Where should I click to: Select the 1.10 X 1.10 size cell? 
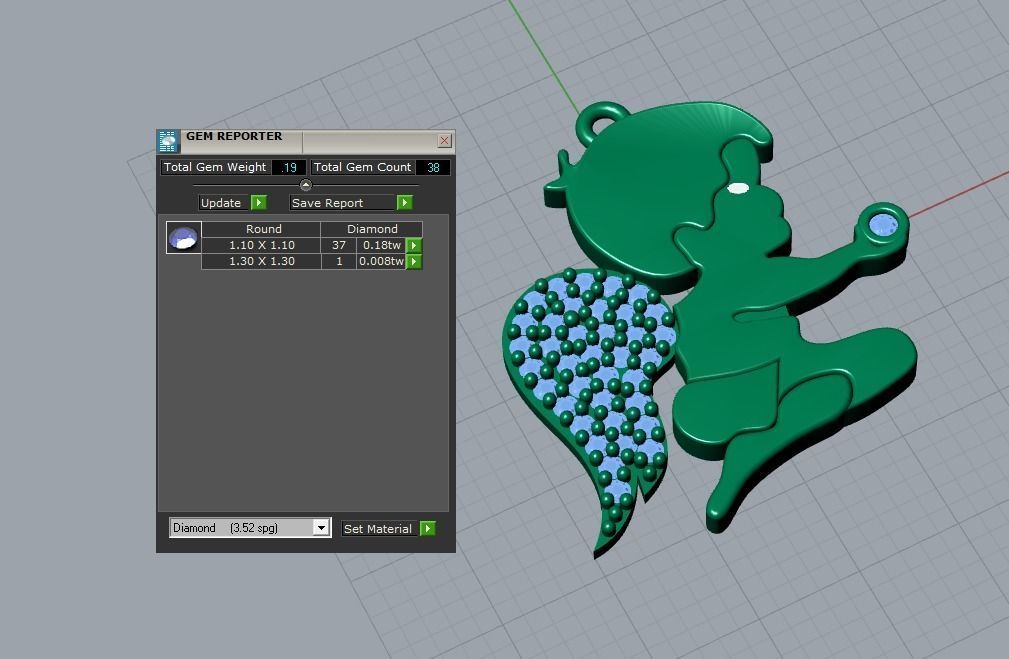[x=261, y=245]
